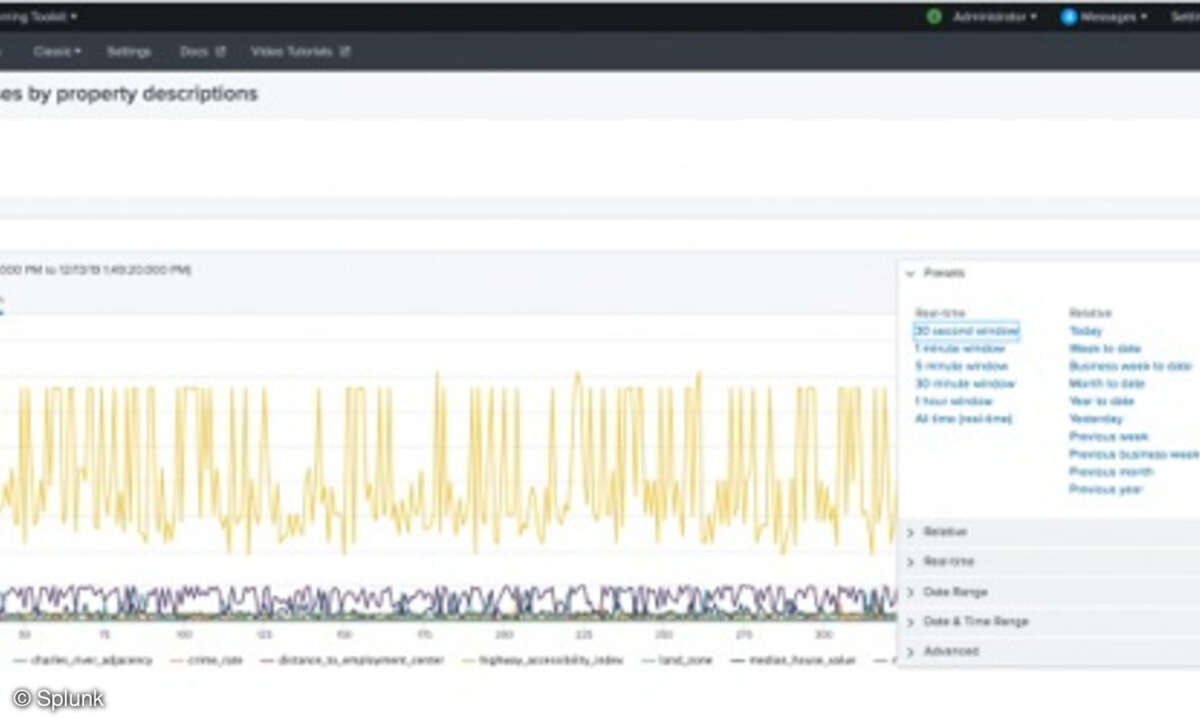Open the Administrator dropdown menu
This screenshot has height=720, width=1200.
pyautogui.click(x=994, y=17)
